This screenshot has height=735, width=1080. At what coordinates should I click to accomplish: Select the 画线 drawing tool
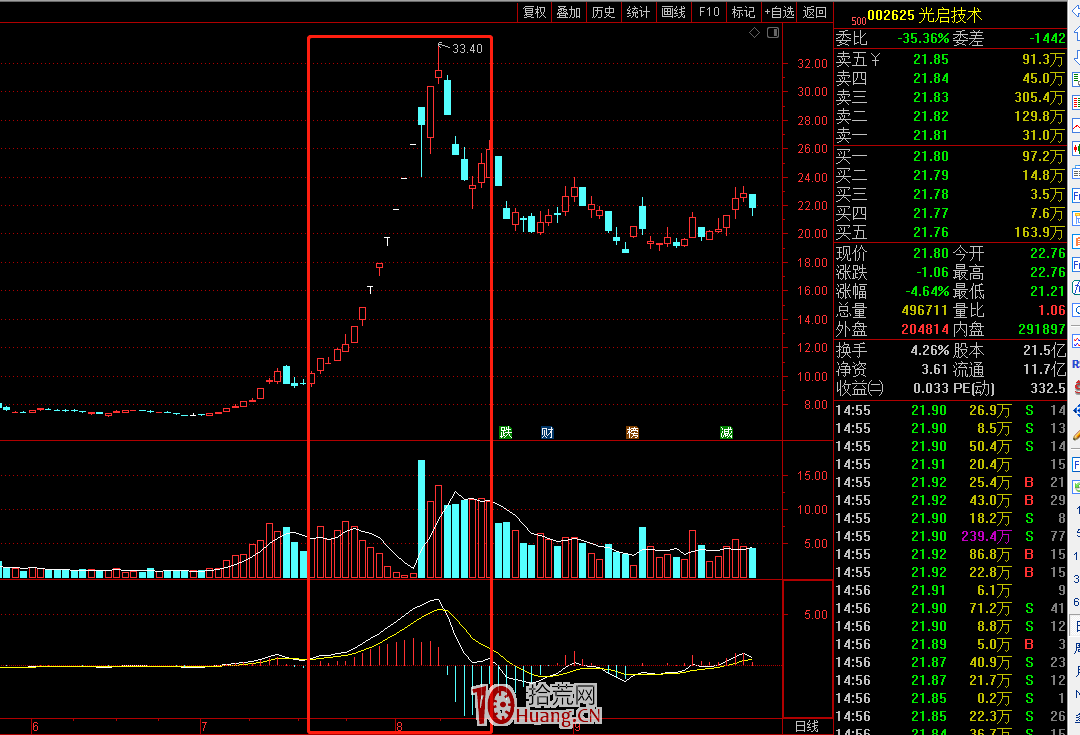click(x=674, y=12)
